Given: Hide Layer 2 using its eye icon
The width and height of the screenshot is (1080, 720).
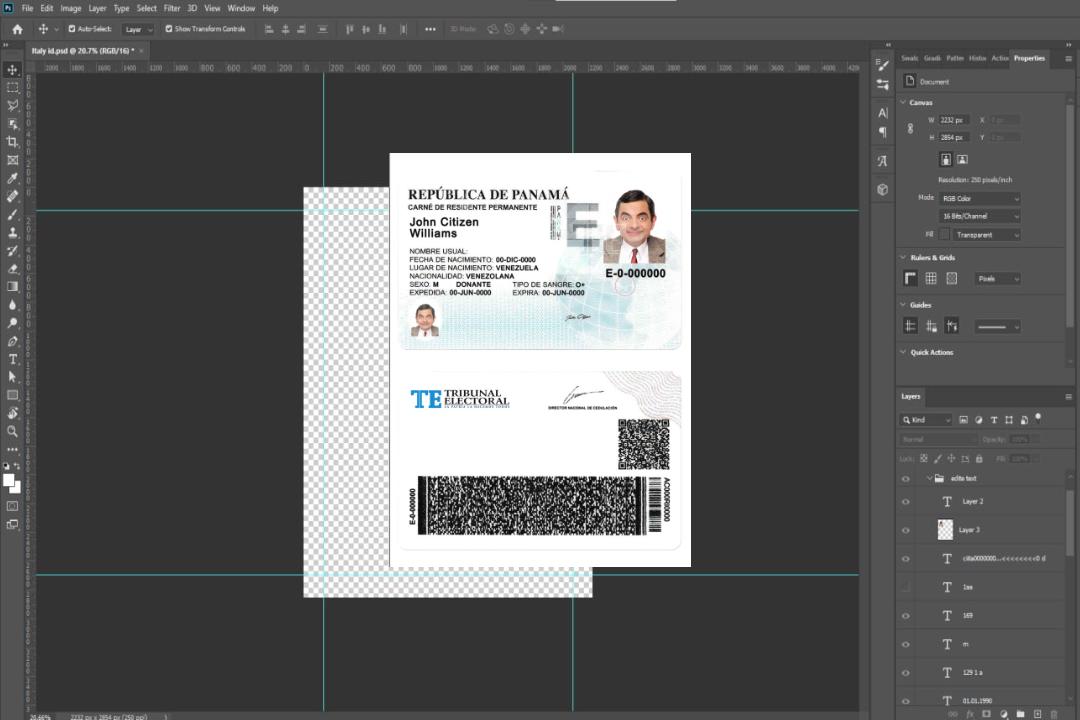Looking at the screenshot, I should point(906,502).
